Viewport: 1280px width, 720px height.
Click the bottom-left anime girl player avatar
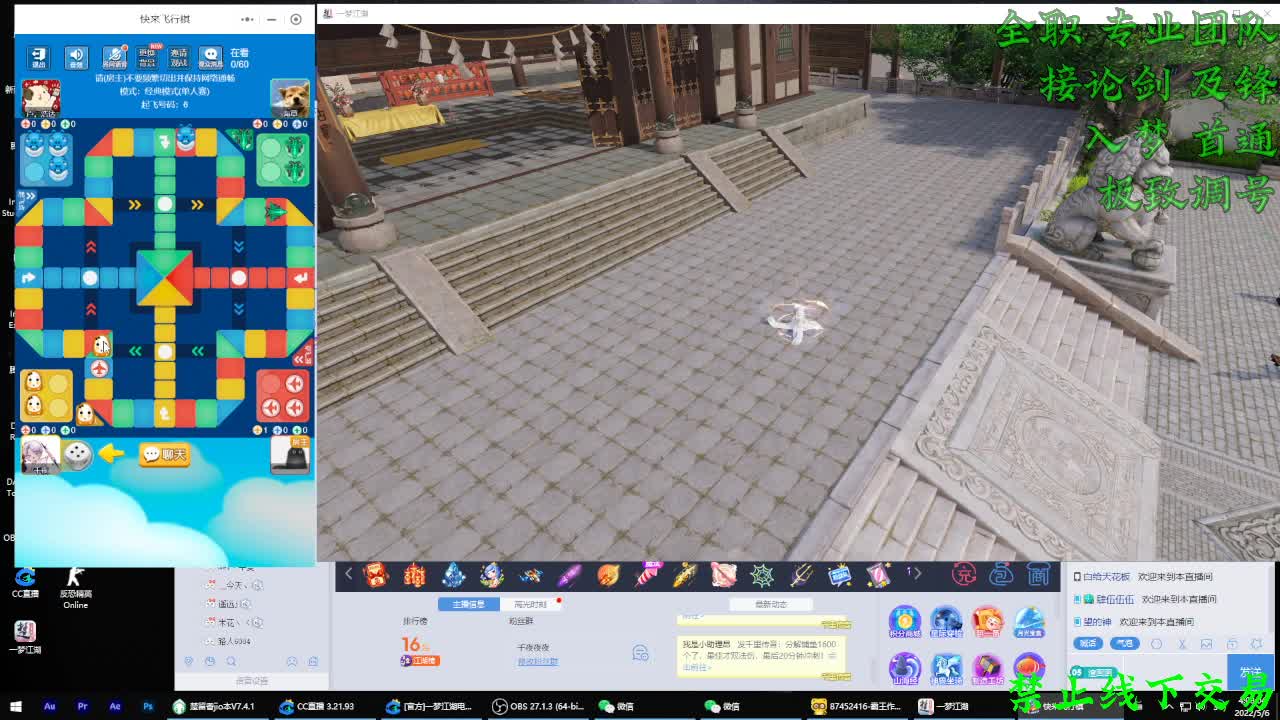[40, 455]
